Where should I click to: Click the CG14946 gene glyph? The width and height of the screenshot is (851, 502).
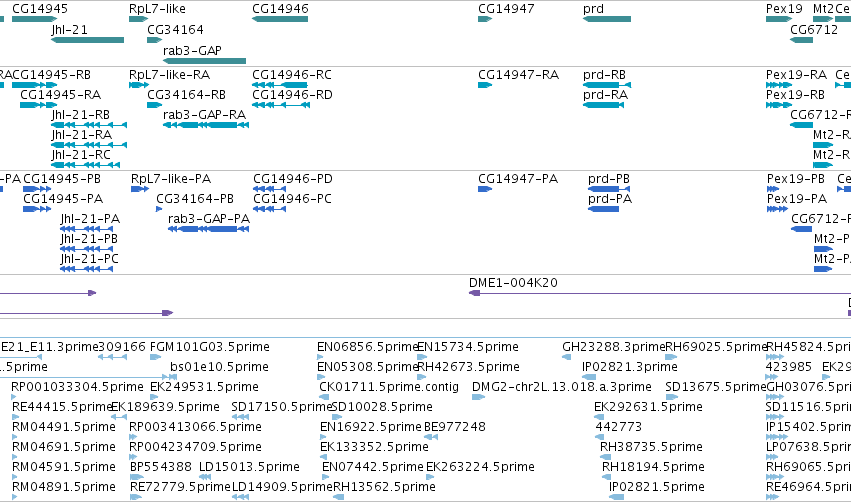click(280, 19)
